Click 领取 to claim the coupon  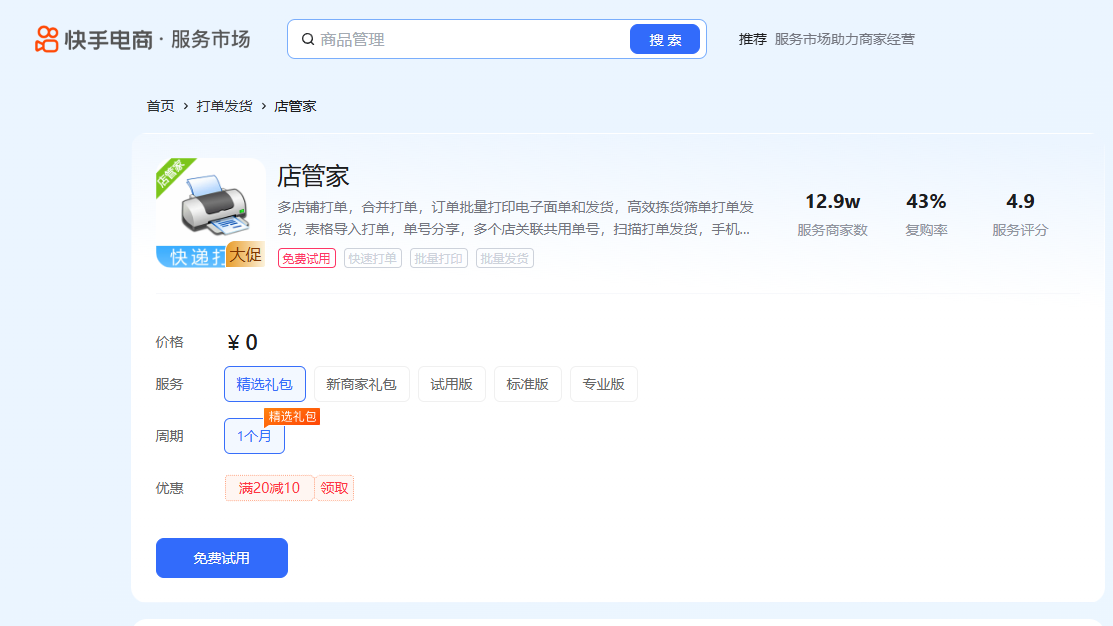tap(335, 488)
